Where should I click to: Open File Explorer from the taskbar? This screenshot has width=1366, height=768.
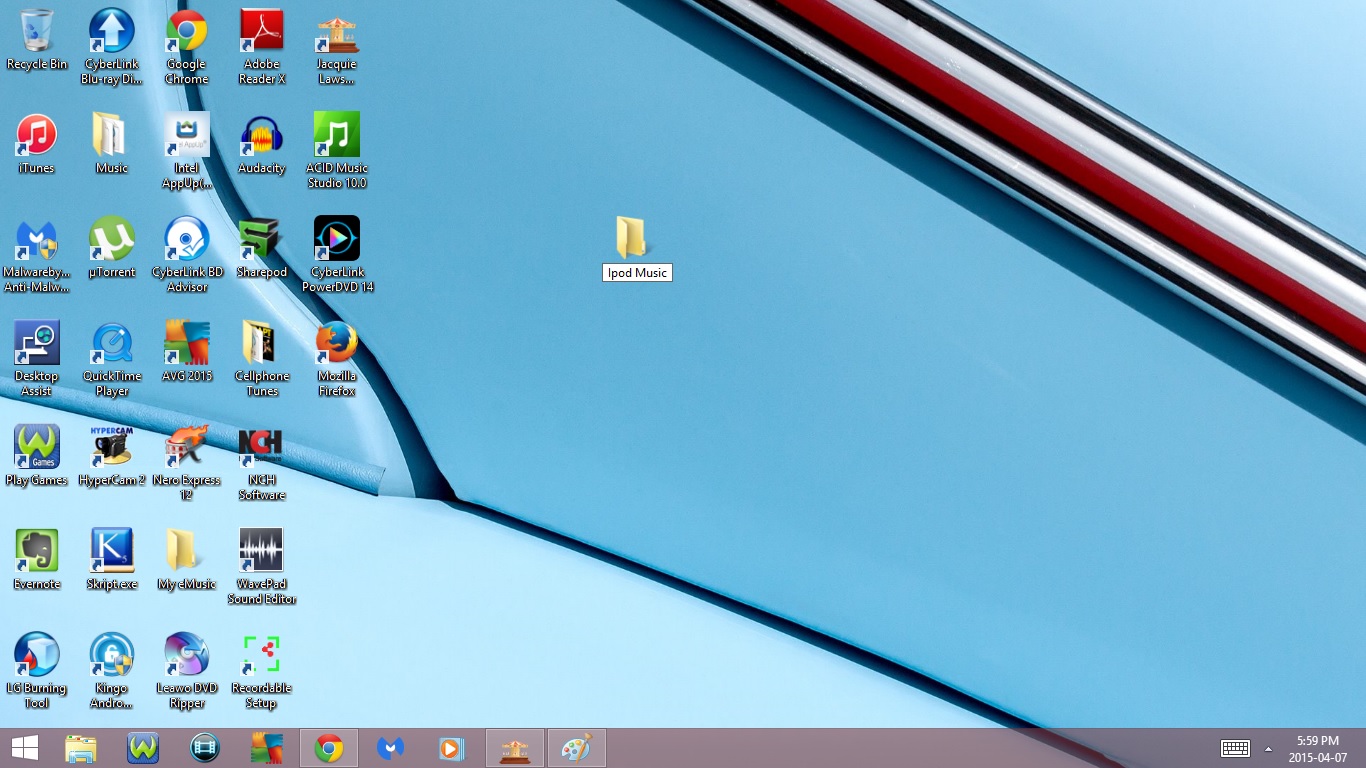81,748
